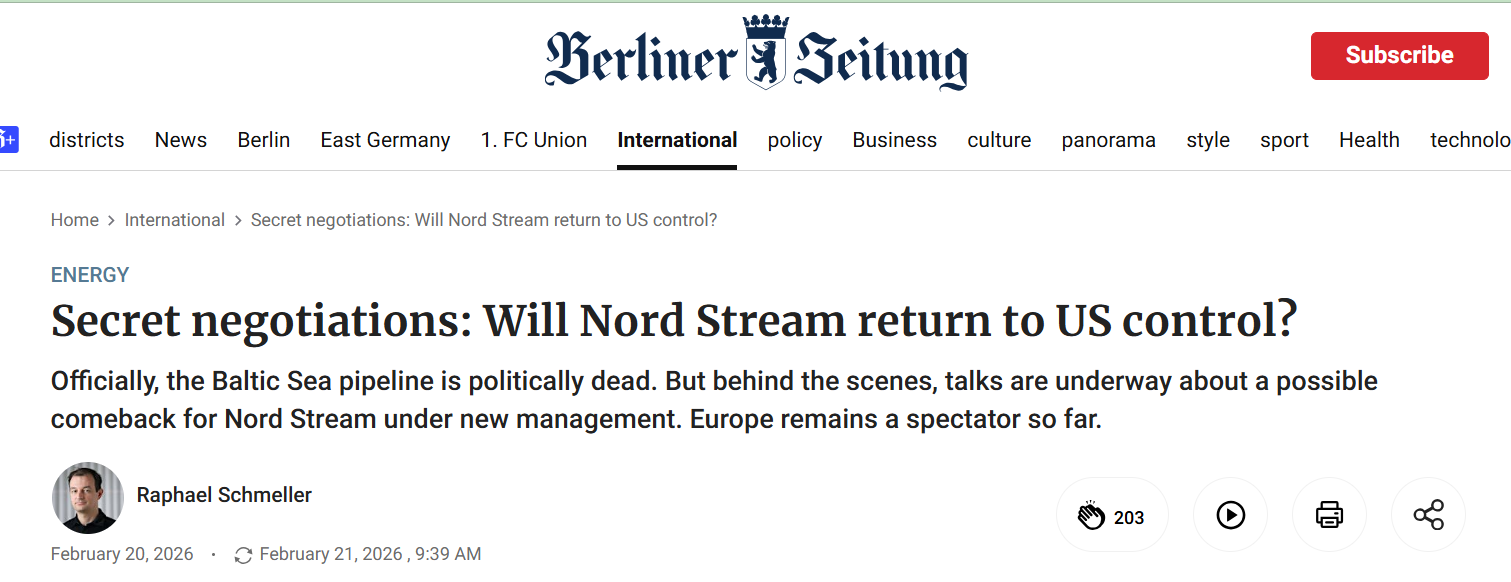This screenshot has width=1511, height=582.
Task: Click the International breadcrumb link
Action: click(174, 220)
